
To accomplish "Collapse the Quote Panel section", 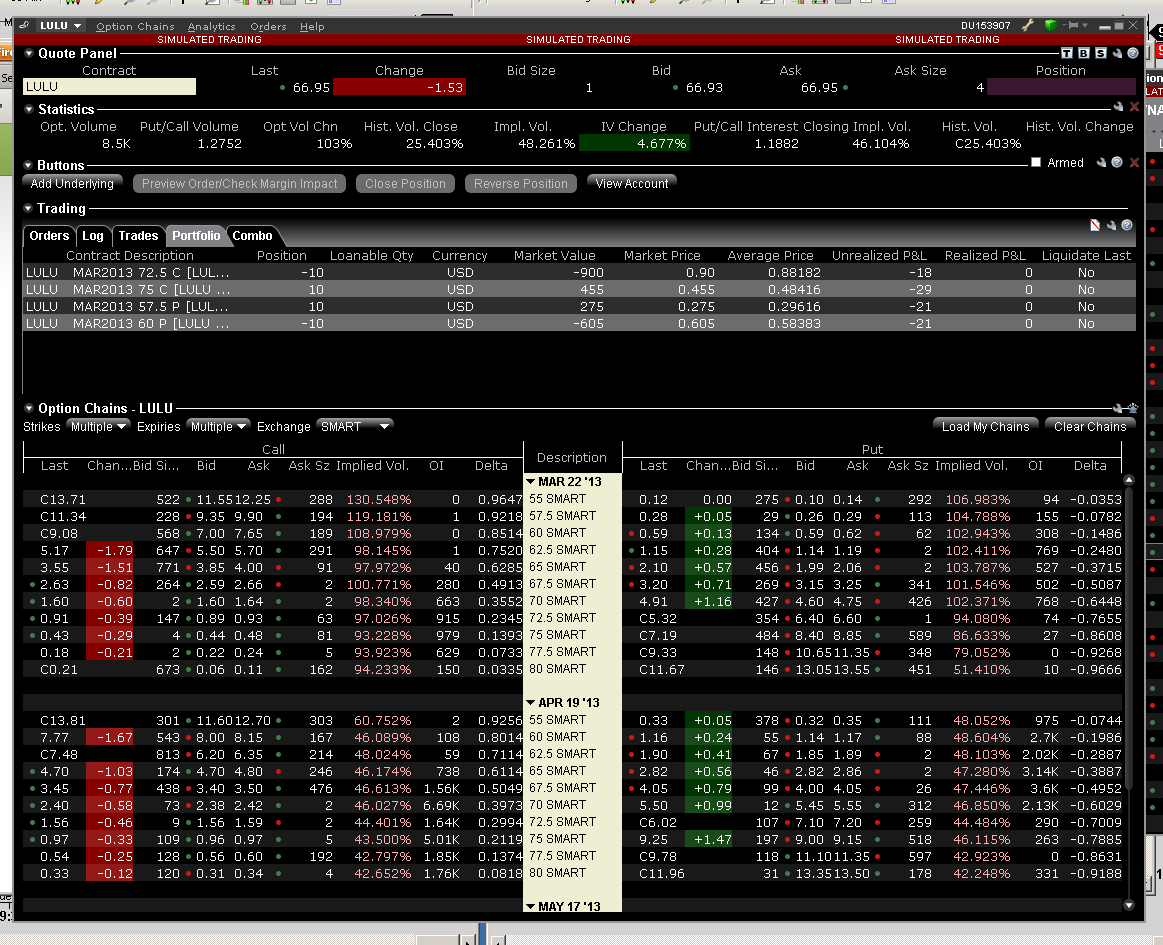I will click(x=29, y=53).
